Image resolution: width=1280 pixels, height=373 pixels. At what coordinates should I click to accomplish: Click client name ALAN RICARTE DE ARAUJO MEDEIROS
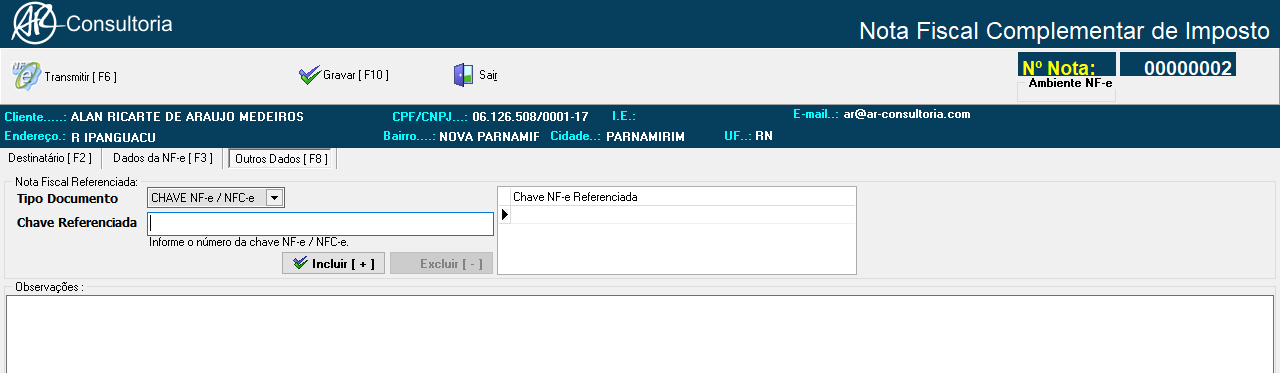(x=187, y=117)
